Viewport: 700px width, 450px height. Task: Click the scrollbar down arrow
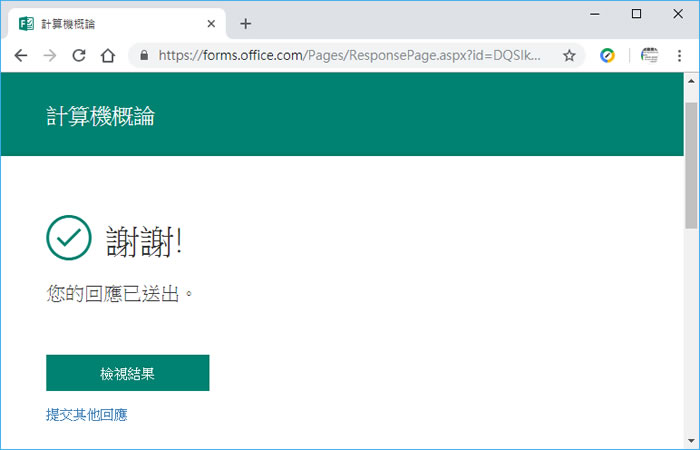[x=691, y=441]
